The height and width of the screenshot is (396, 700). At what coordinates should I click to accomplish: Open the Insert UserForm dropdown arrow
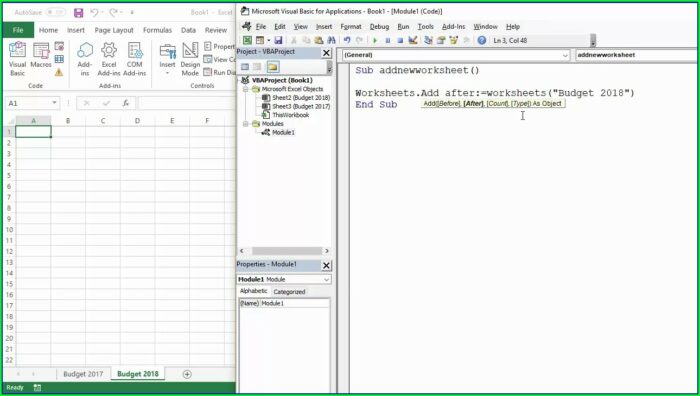click(268, 40)
